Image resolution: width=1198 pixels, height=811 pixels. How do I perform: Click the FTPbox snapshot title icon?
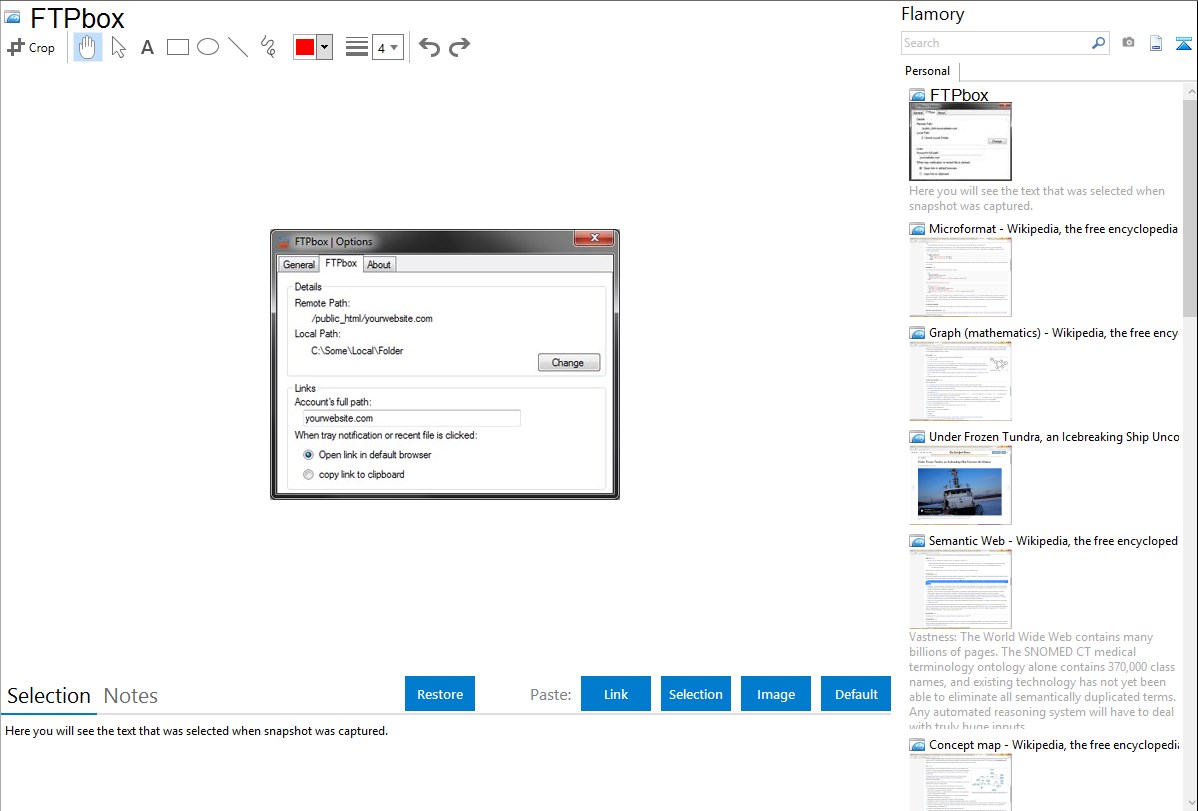coord(12,17)
